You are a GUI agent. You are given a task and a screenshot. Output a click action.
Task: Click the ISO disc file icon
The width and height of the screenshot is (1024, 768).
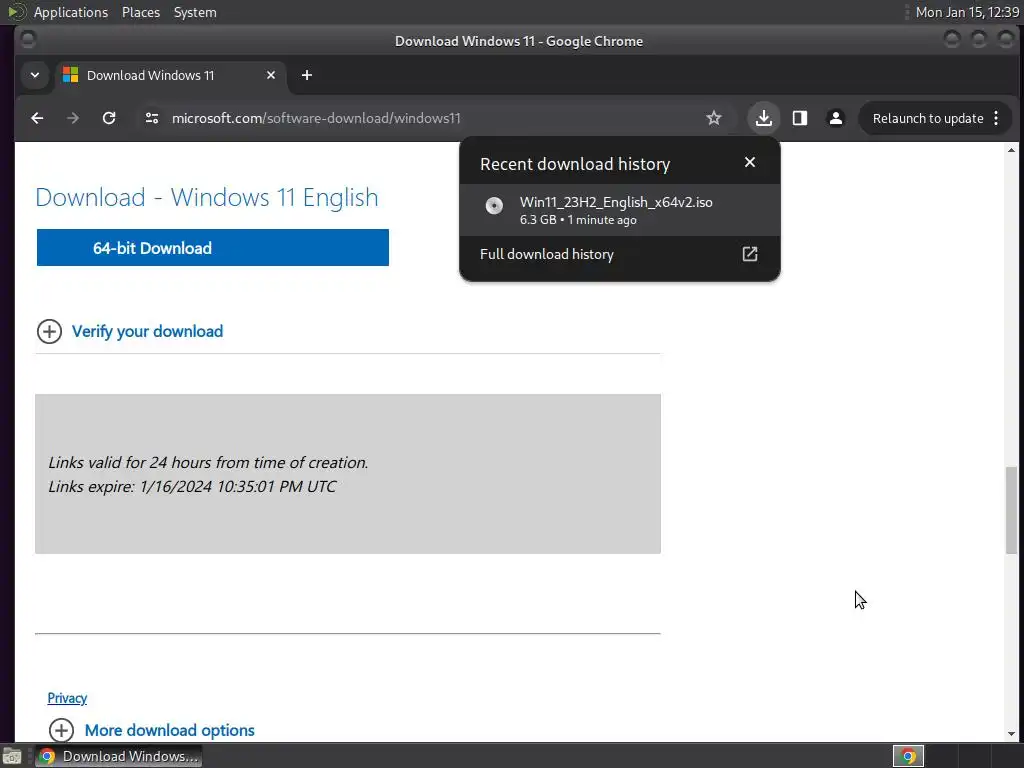point(494,206)
